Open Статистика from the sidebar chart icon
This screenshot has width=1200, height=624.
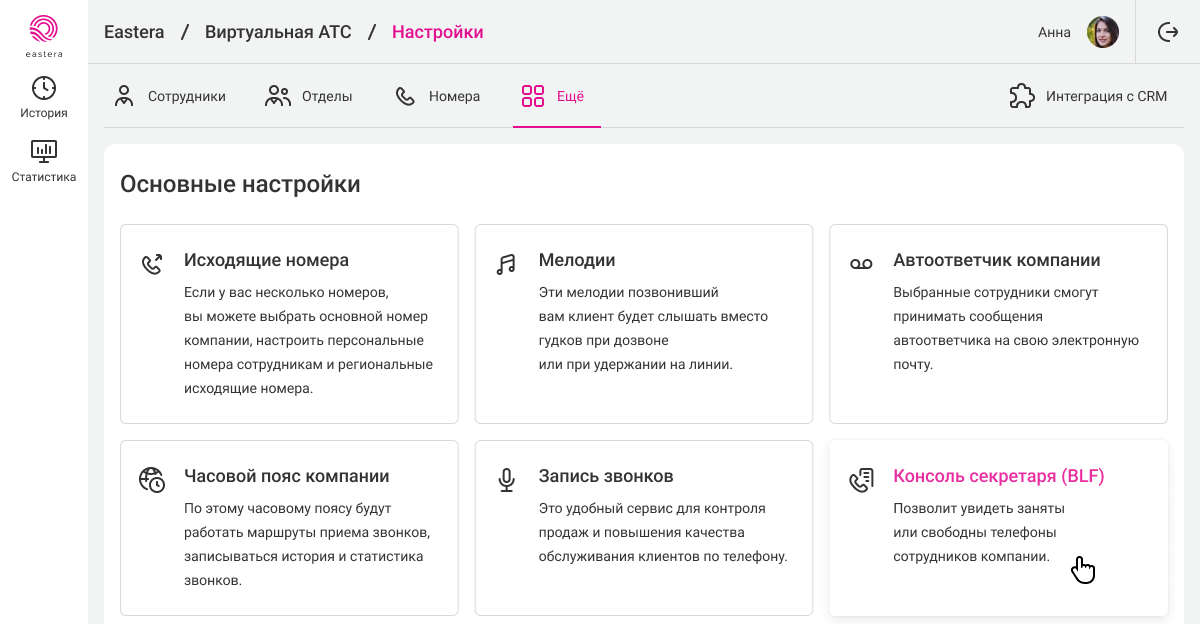tap(44, 151)
